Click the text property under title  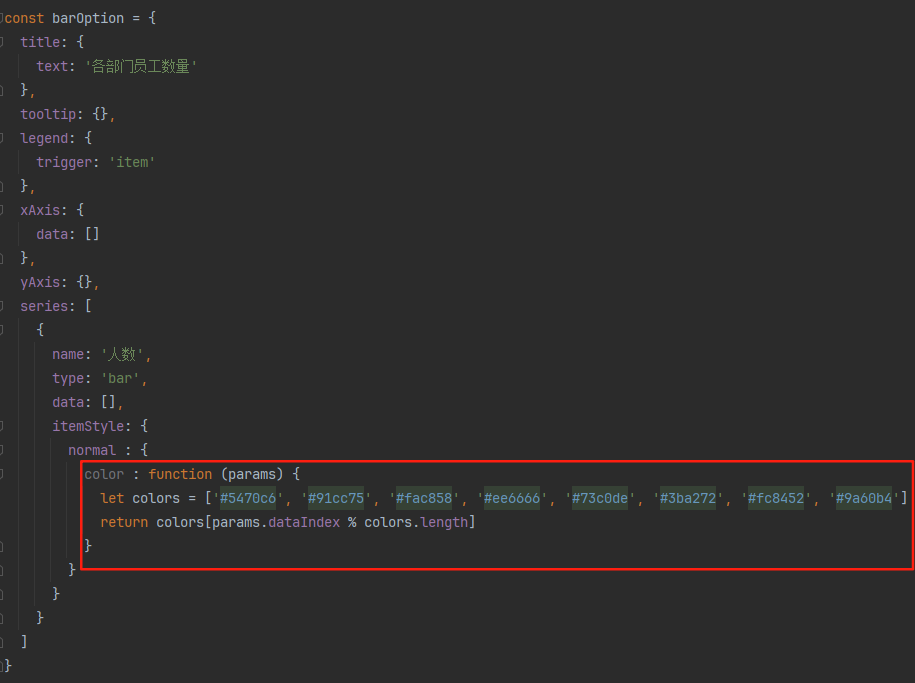(52, 66)
